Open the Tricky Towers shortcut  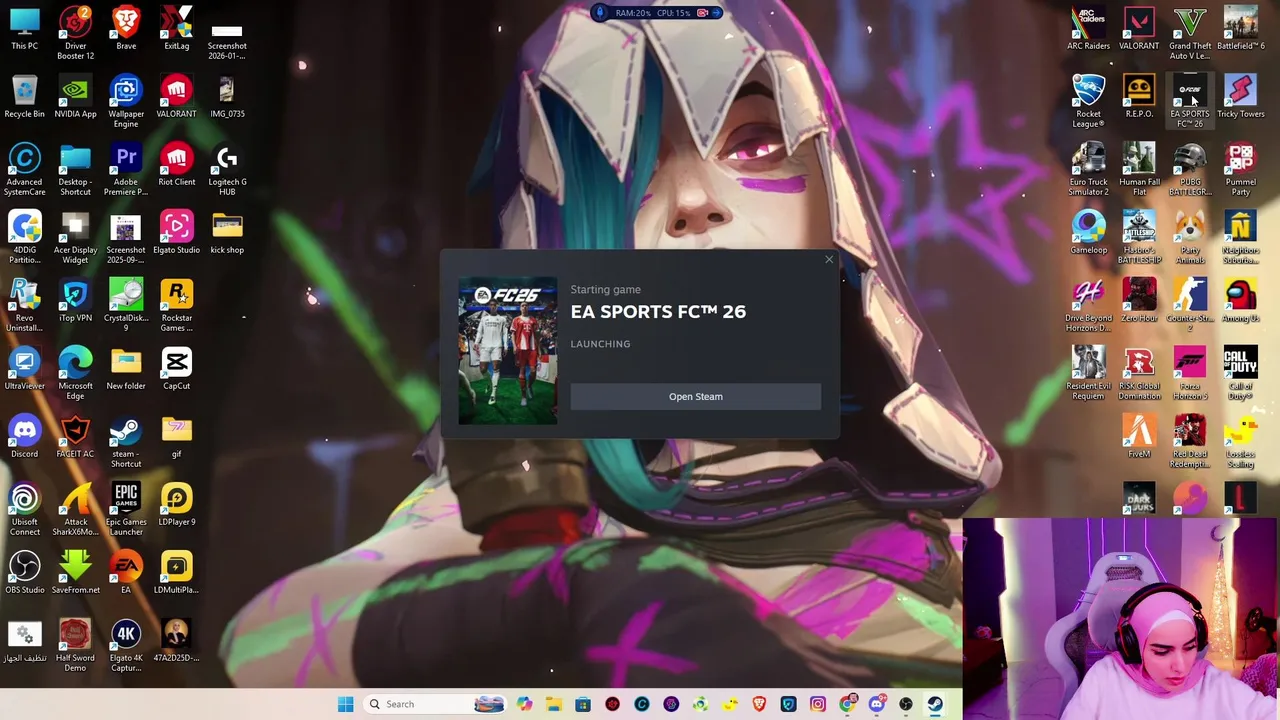[1241, 97]
